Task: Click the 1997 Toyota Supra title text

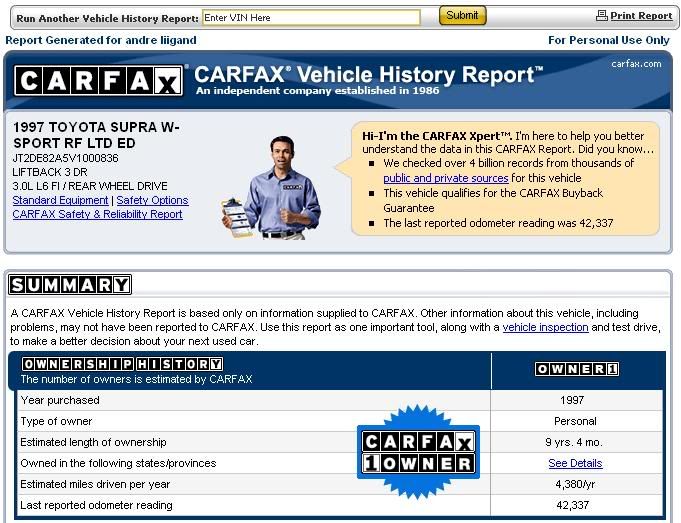Action: (96, 135)
